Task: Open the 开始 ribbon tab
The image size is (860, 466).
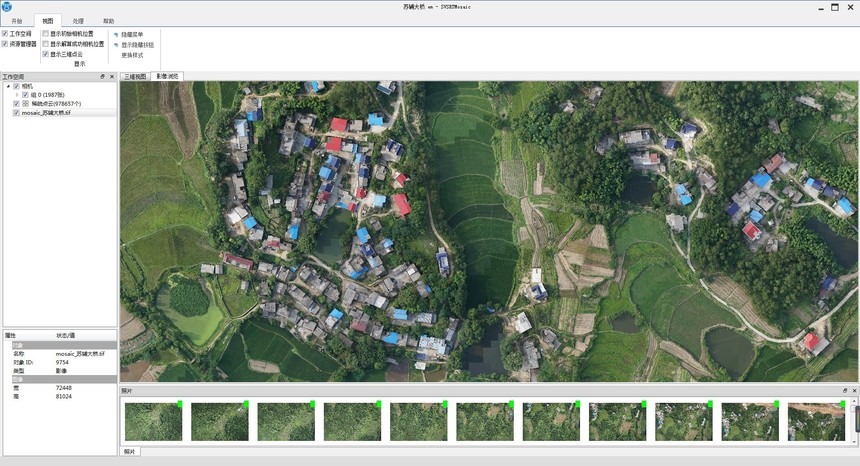Action: [17, 21]
